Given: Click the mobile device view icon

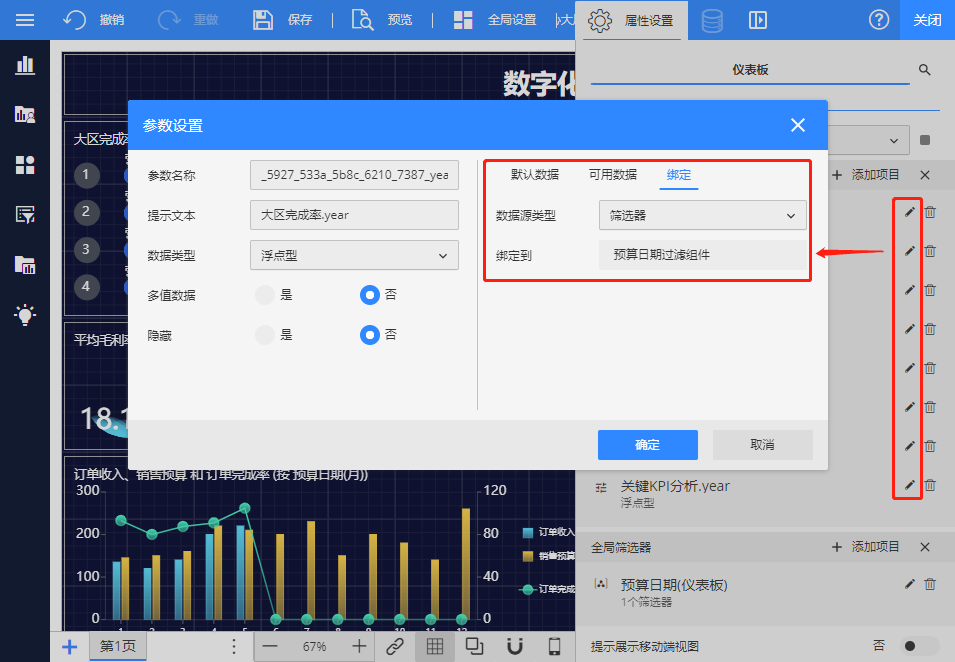Looking at the screenshot, I should (x=554, y=646).
